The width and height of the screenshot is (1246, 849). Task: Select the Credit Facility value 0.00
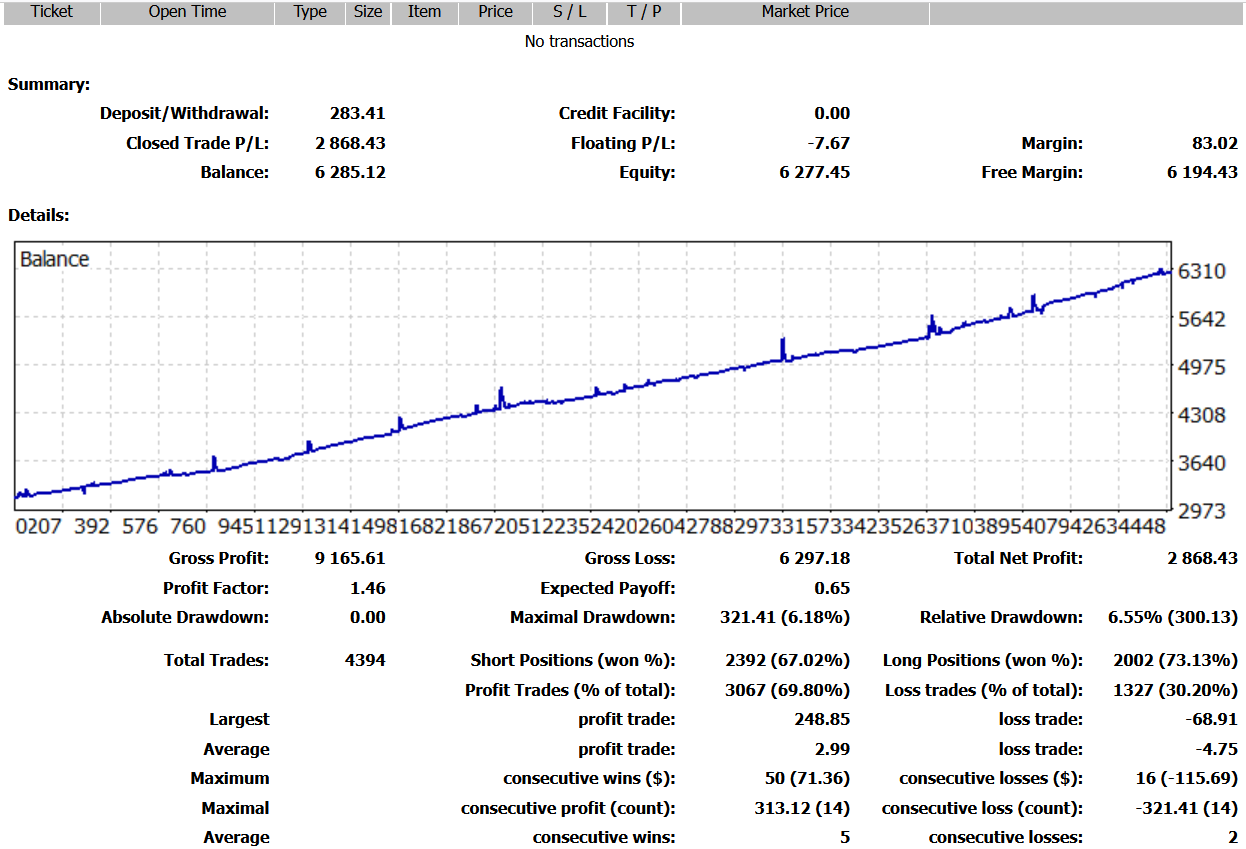click(832, 113)
